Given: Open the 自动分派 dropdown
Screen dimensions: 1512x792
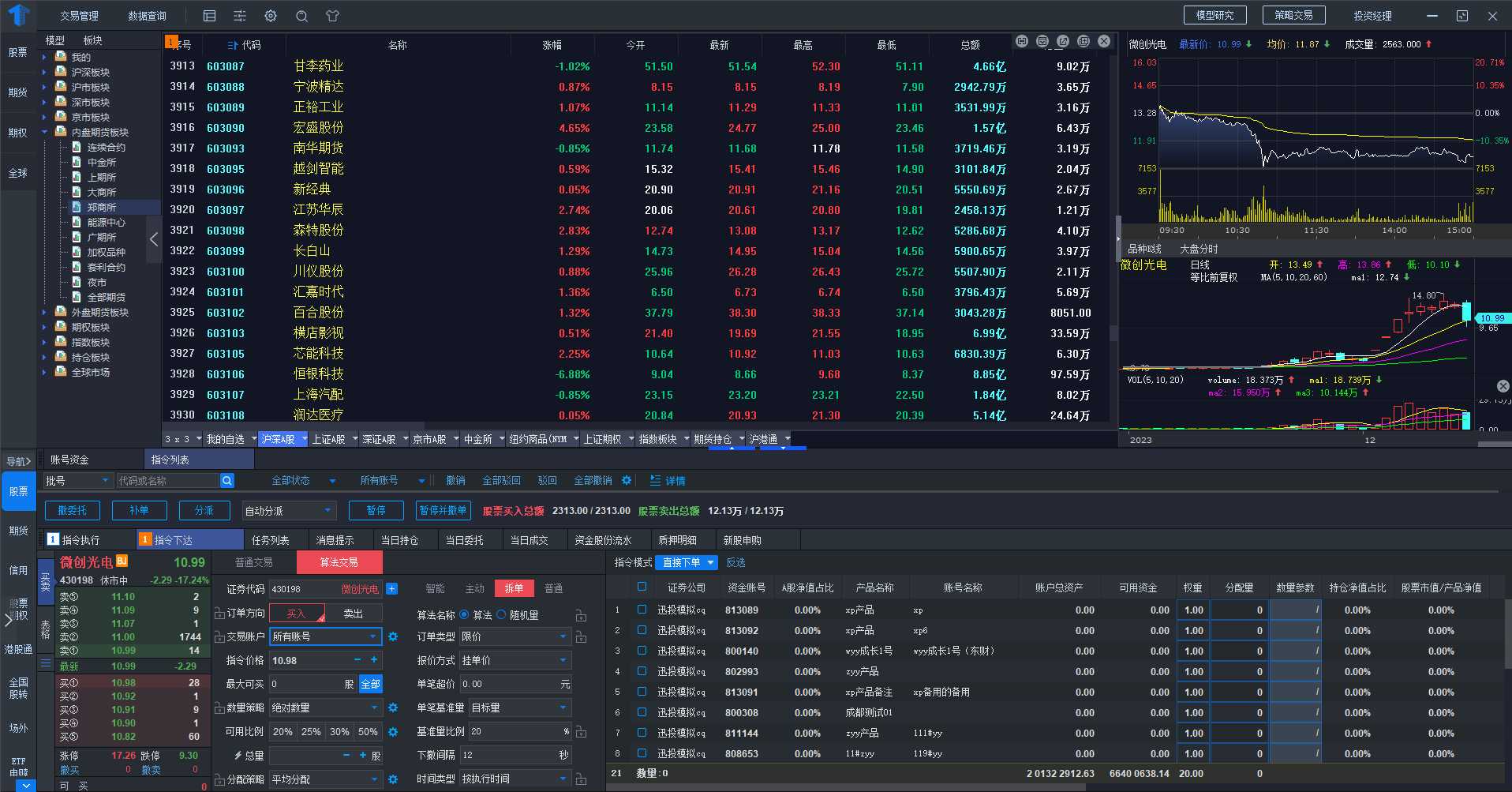Looking at the screenshot, I should [289, 511].
